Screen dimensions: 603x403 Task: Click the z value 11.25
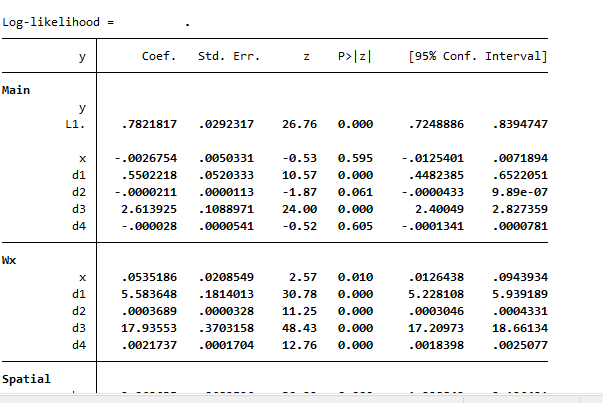click(300, 311)
